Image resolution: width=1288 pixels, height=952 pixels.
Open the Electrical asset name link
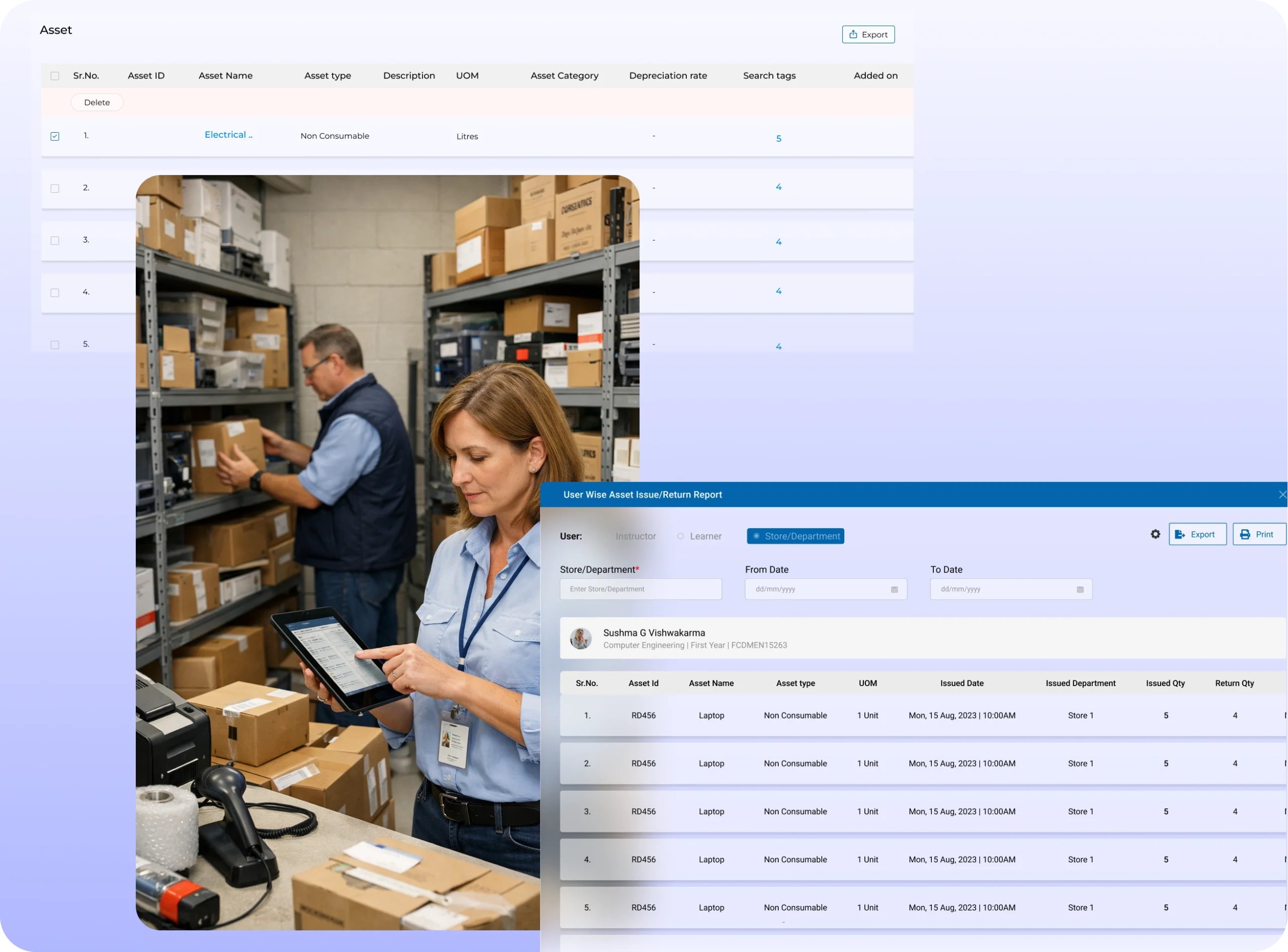228,135
